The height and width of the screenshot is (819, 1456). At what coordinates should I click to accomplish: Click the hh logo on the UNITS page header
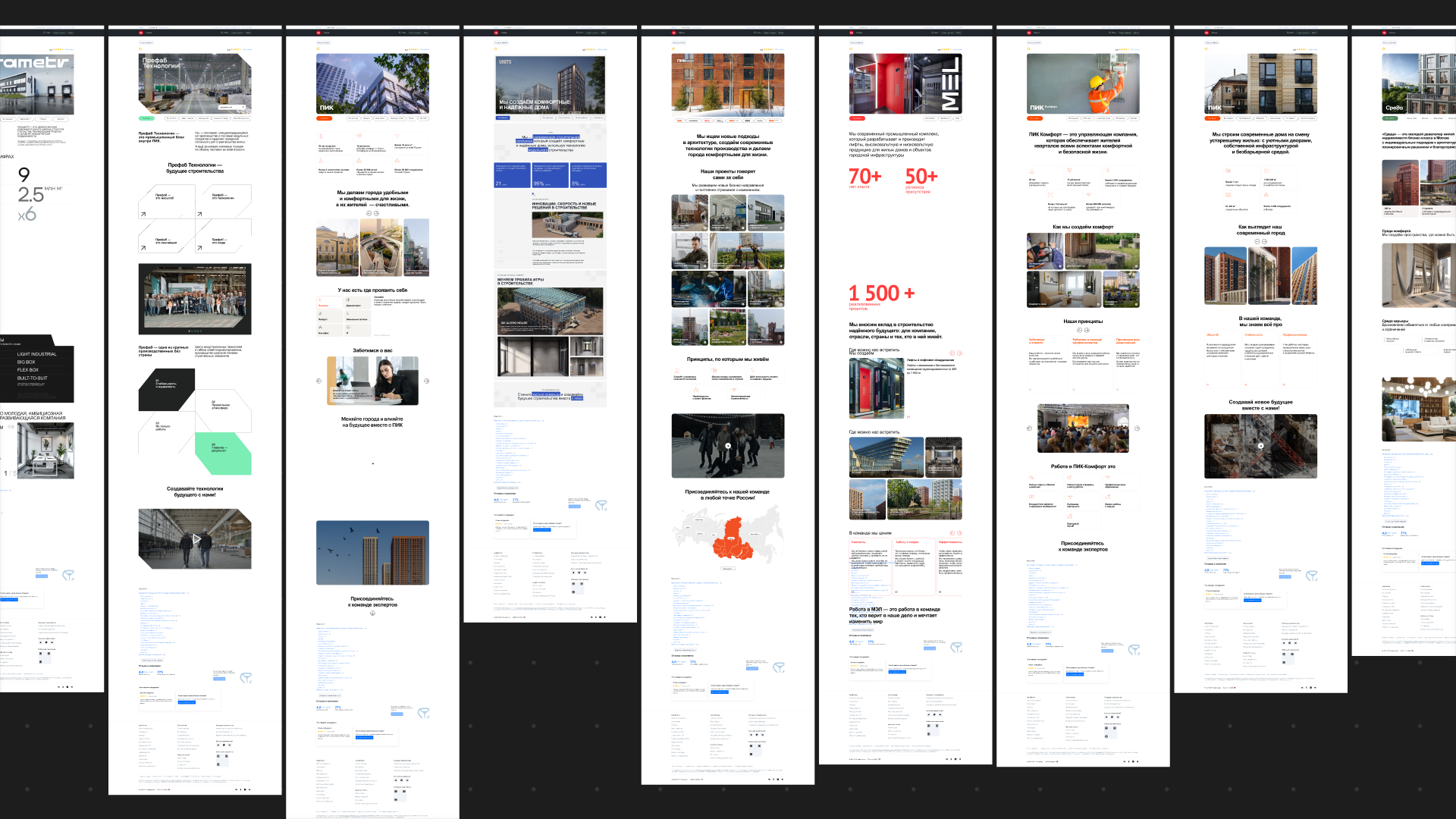coord(496,33)
